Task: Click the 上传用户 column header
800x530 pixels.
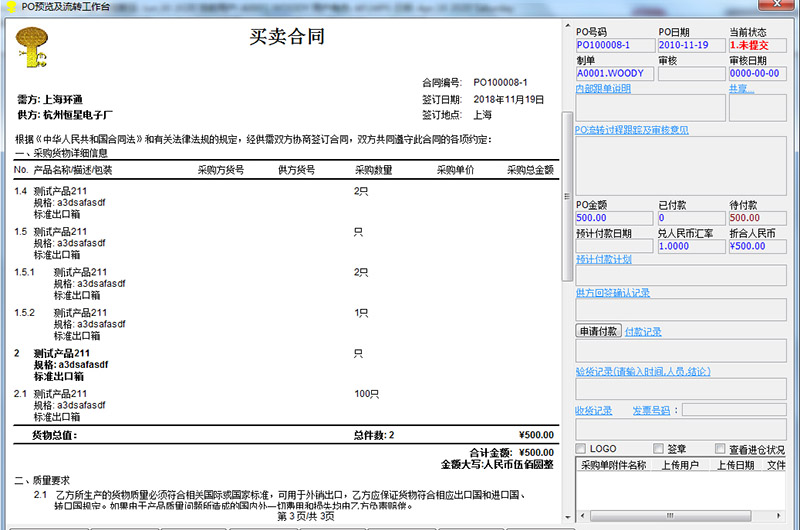Action: click(x=680, y=465)
